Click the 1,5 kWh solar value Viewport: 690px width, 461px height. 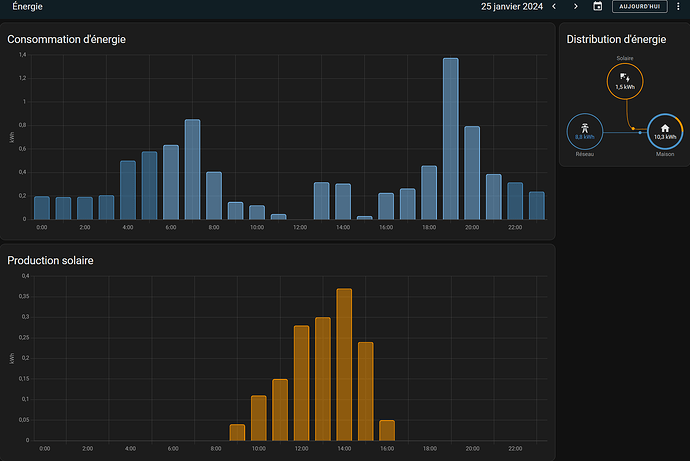(625, 87)
